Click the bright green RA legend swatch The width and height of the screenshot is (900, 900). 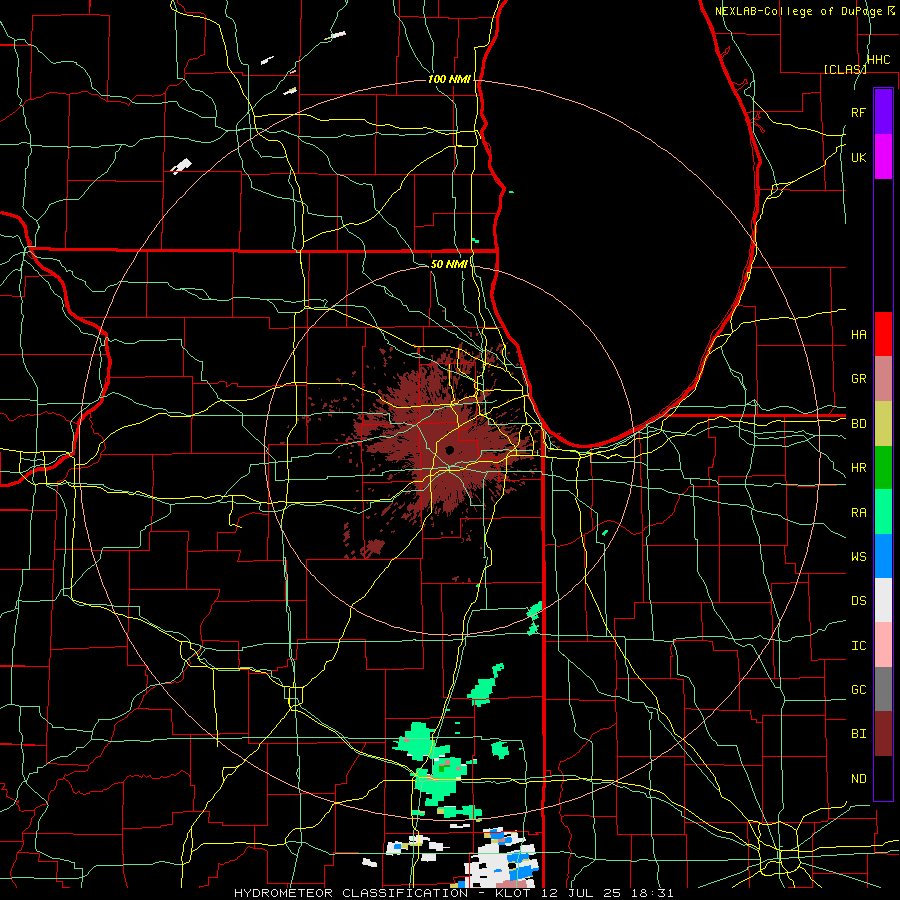pyautogui.click(x=883, y=512)
